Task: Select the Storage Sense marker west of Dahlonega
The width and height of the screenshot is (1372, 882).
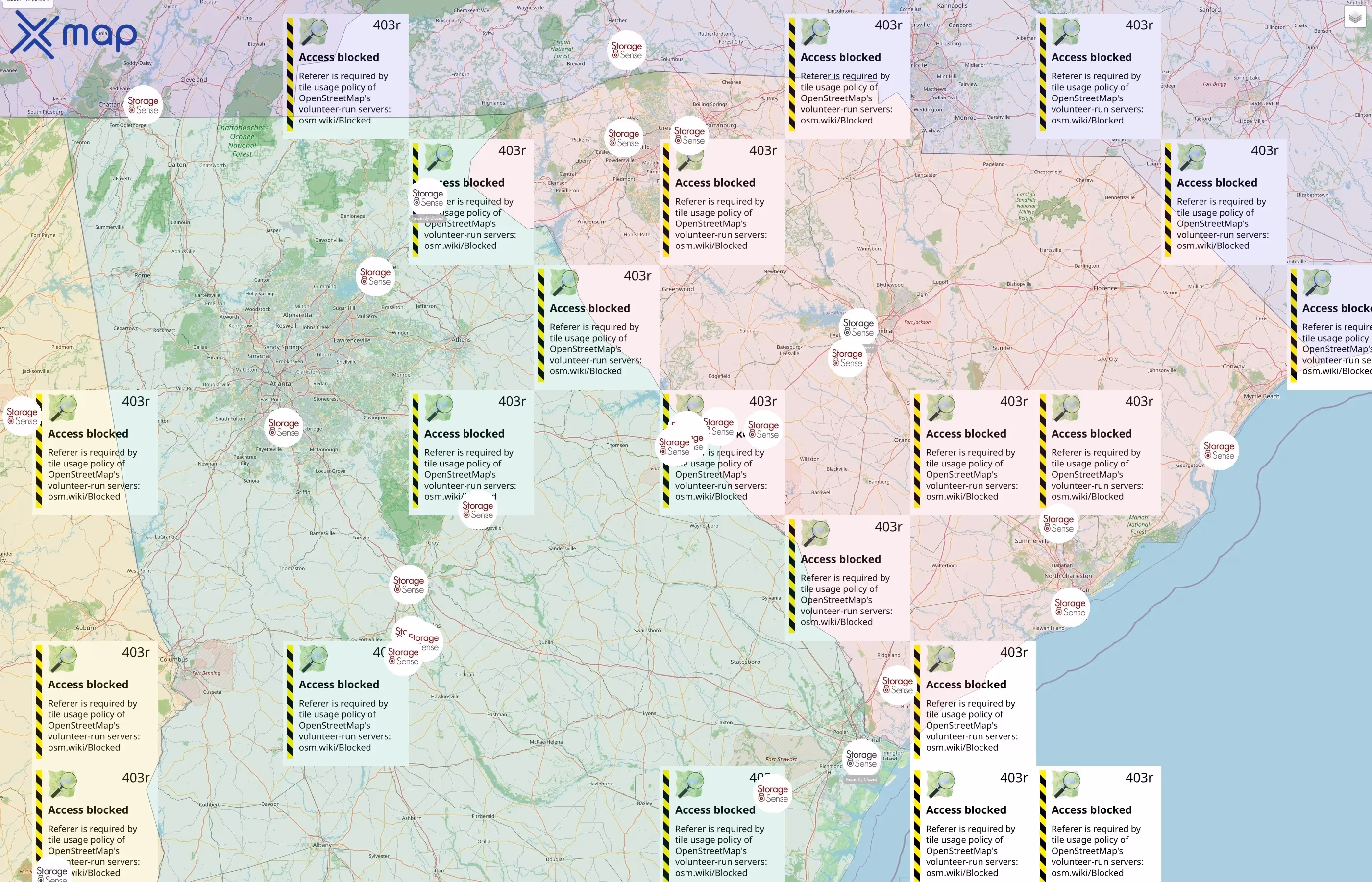Action: [428, 198]
